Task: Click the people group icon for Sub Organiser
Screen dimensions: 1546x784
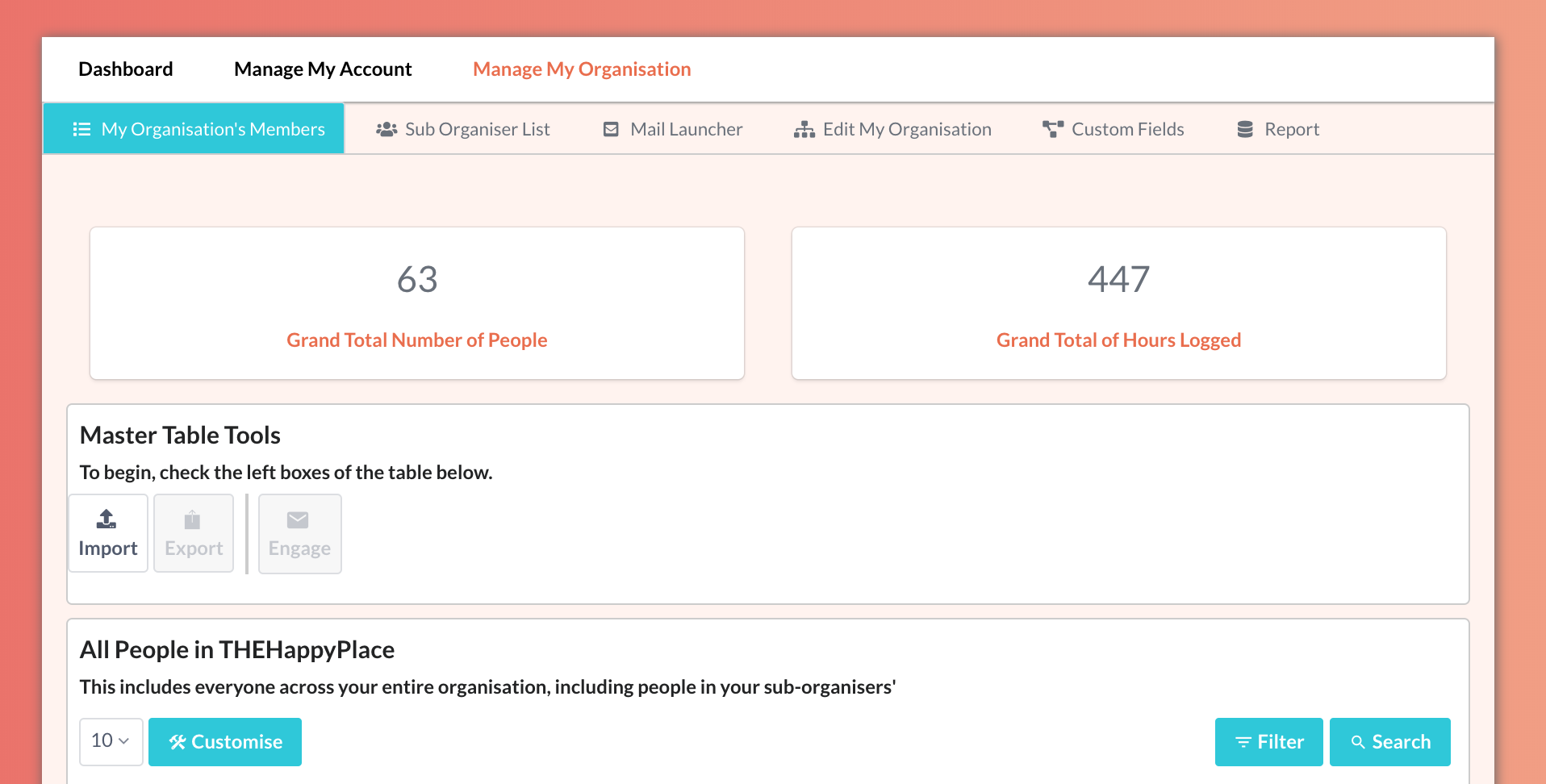Action: click(x=386, y=129)
